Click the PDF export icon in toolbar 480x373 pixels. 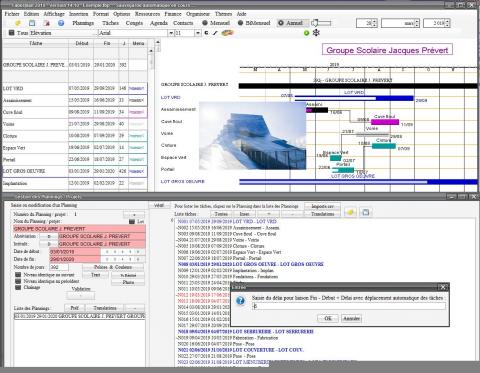47,23
